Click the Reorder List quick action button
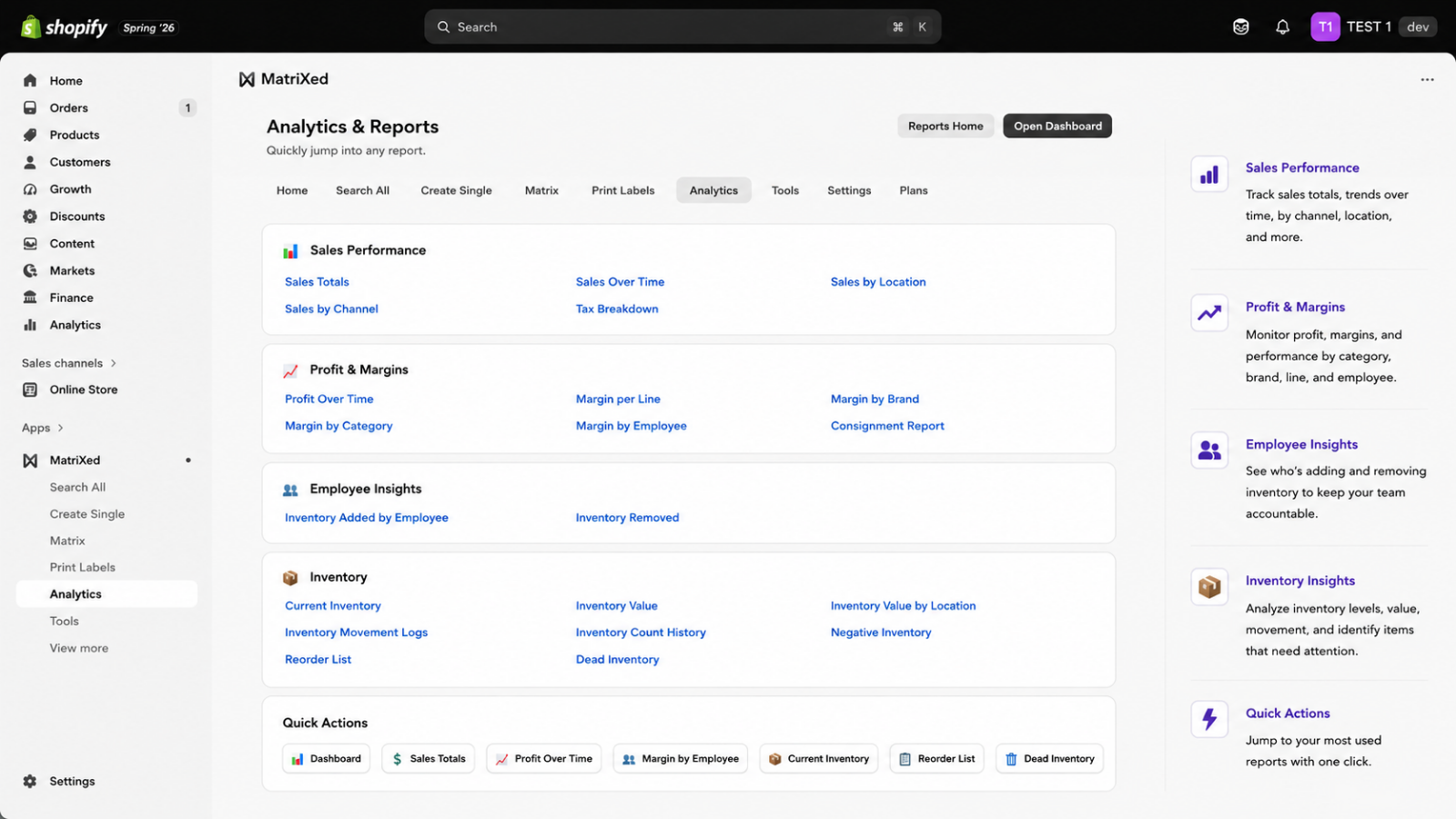Image resolution: width=1456 pixels, height=819 pixels. tap(936, 759)
